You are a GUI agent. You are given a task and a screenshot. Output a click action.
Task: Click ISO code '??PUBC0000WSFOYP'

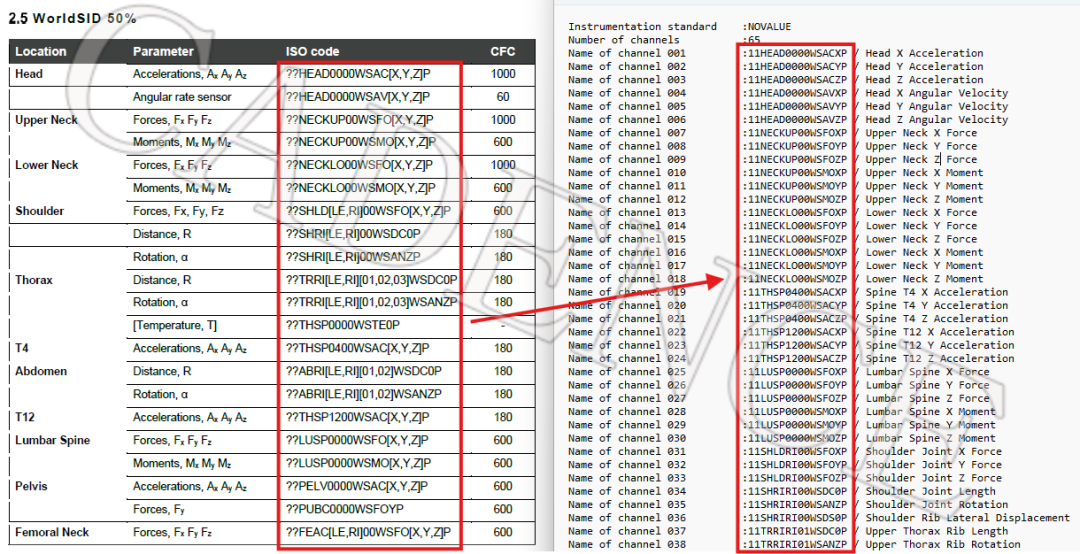344,509
